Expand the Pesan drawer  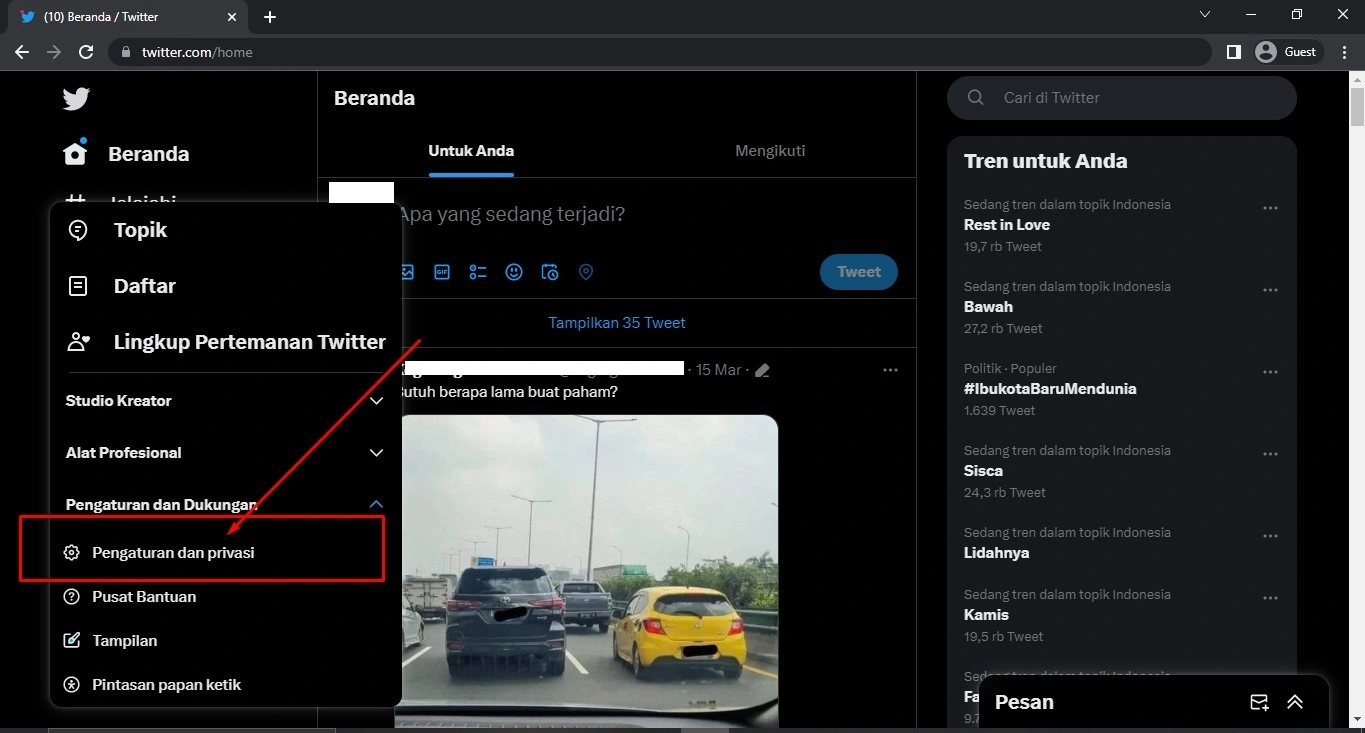tap(1295, 702)
